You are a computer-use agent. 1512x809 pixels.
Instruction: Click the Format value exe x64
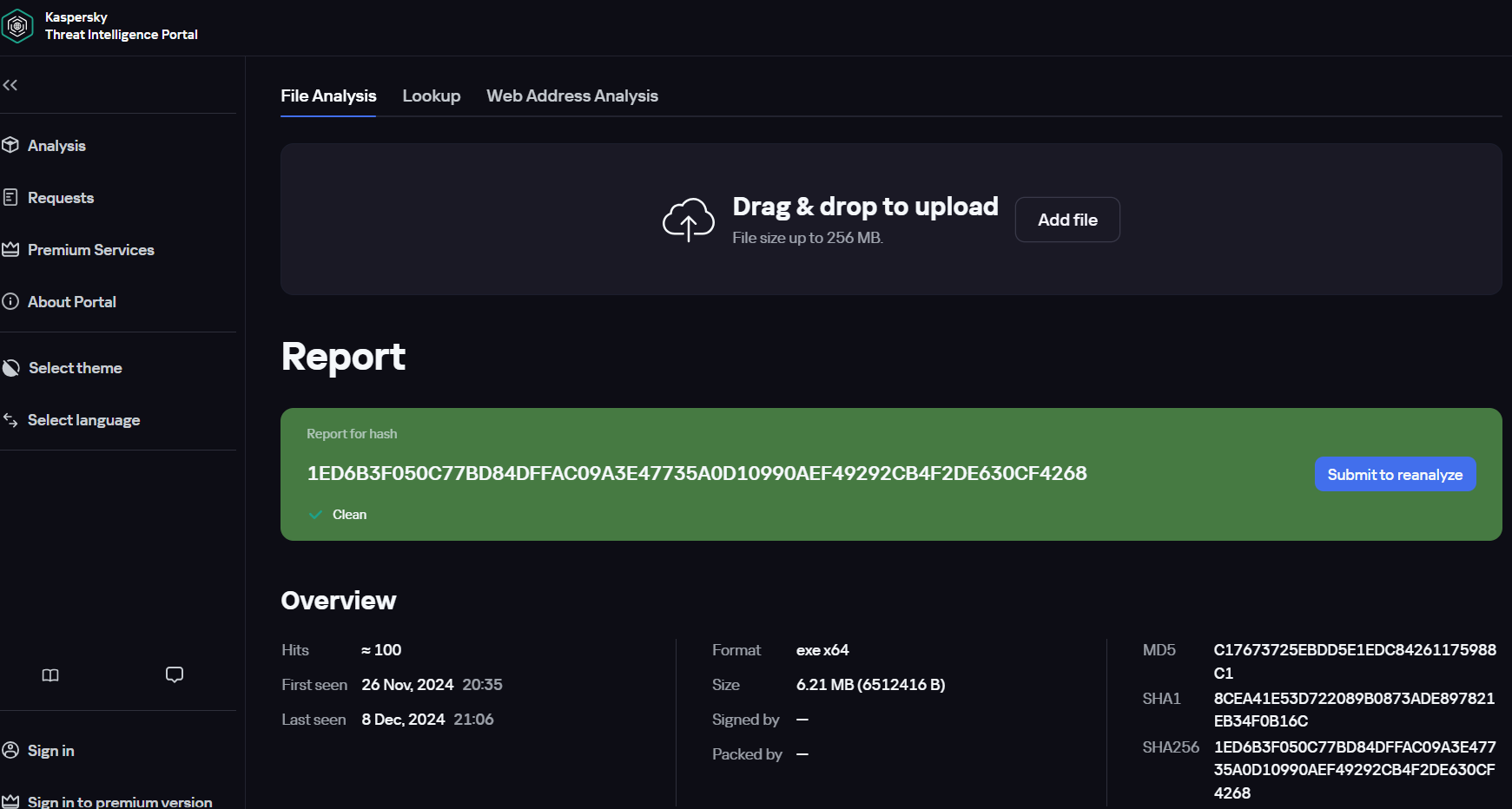click(822, 650)
